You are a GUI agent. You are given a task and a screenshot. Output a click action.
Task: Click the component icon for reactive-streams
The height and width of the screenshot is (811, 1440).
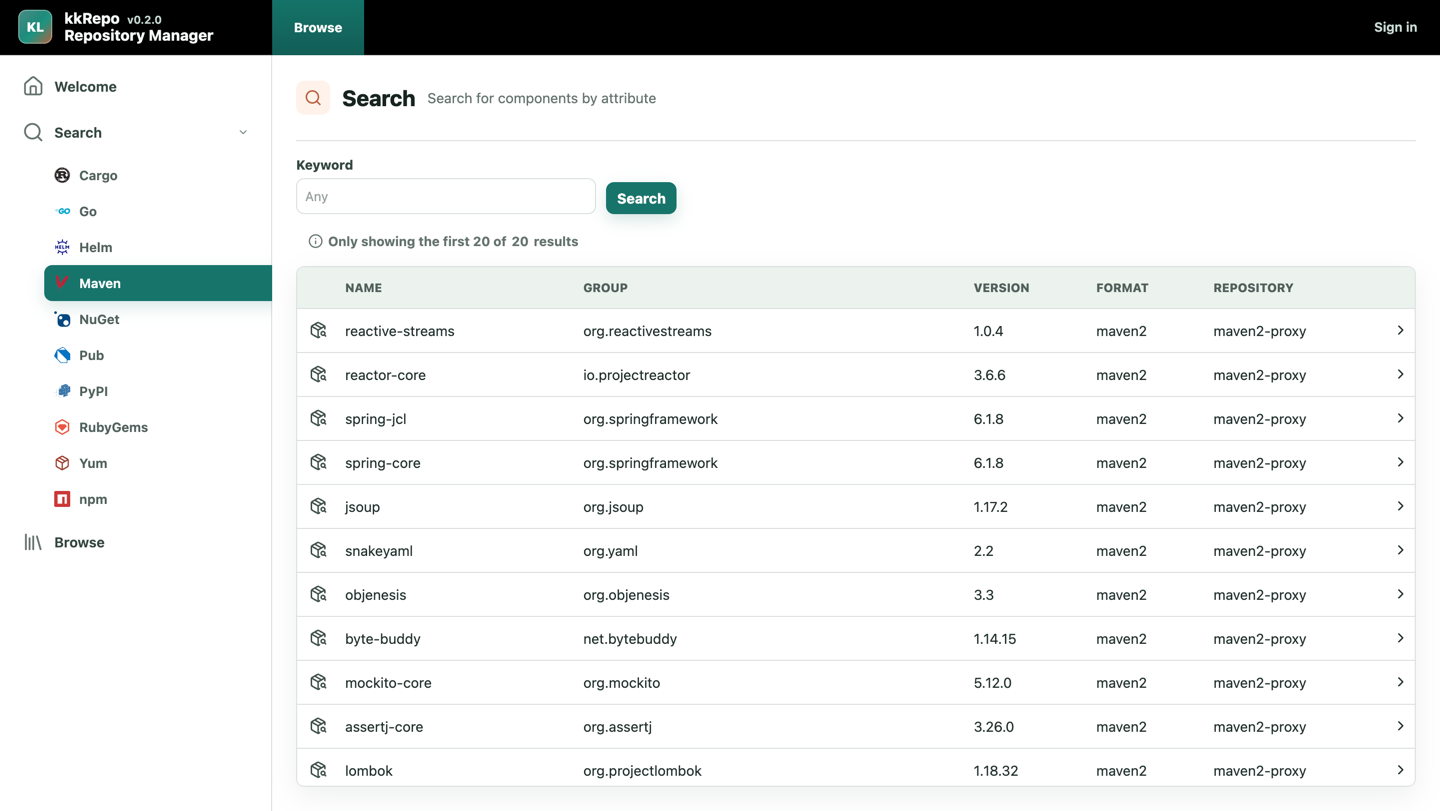318,330
